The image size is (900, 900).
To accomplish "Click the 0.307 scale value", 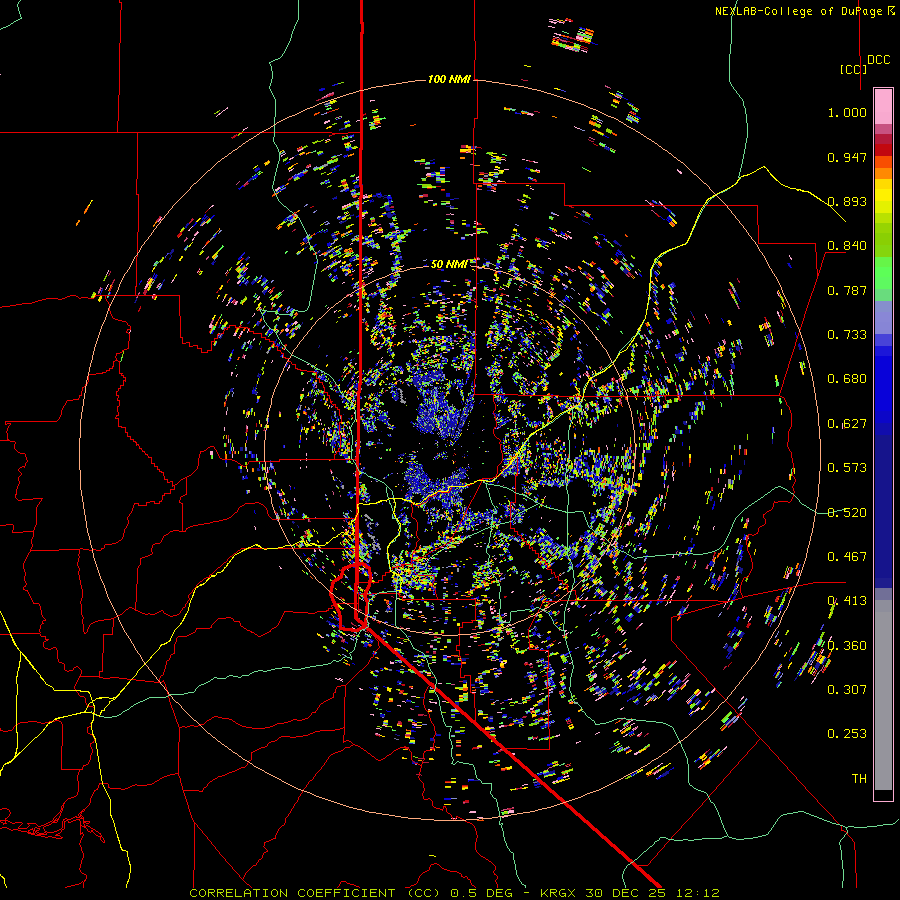I will (x=847, y=690).
